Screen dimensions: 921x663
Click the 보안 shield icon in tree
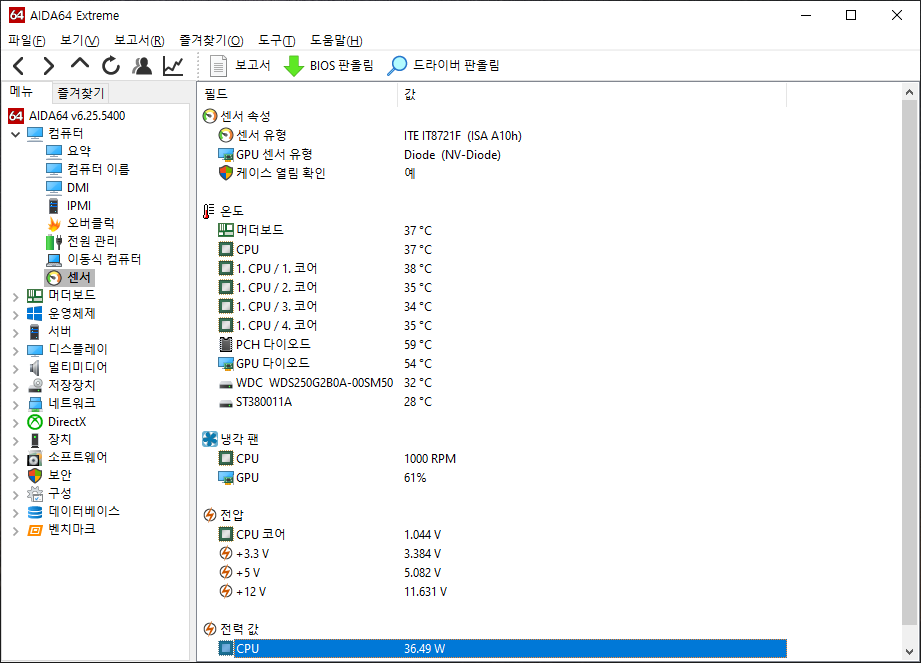(35, 475)
